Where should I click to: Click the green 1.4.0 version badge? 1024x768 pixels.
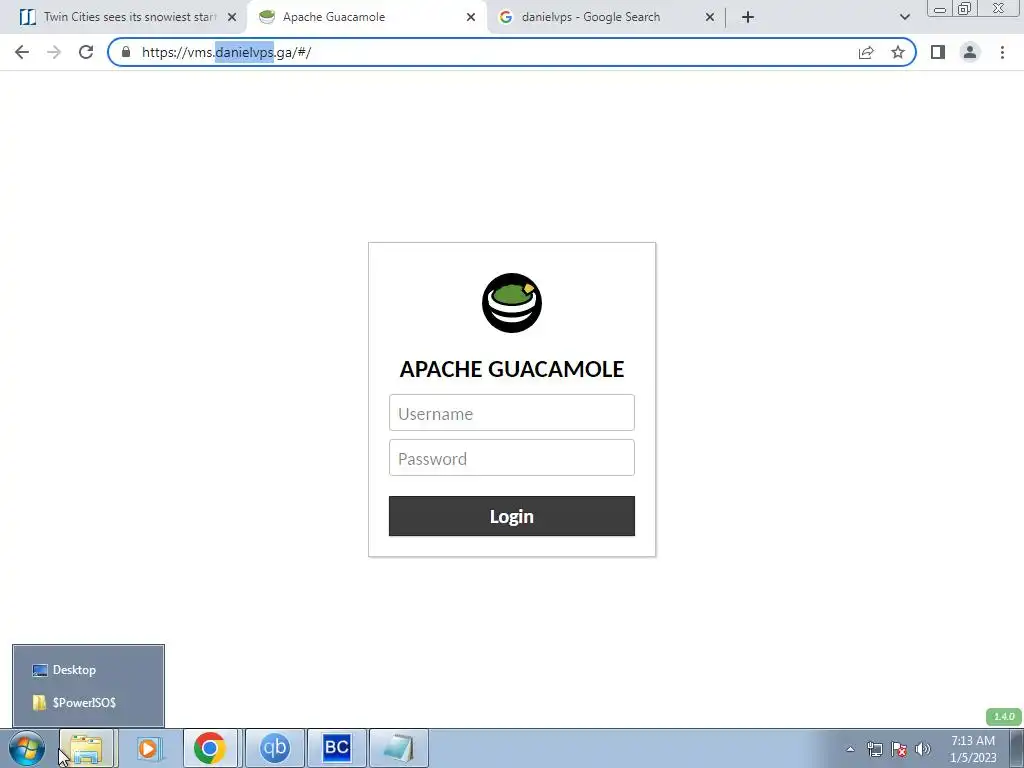pos(1004,716)
